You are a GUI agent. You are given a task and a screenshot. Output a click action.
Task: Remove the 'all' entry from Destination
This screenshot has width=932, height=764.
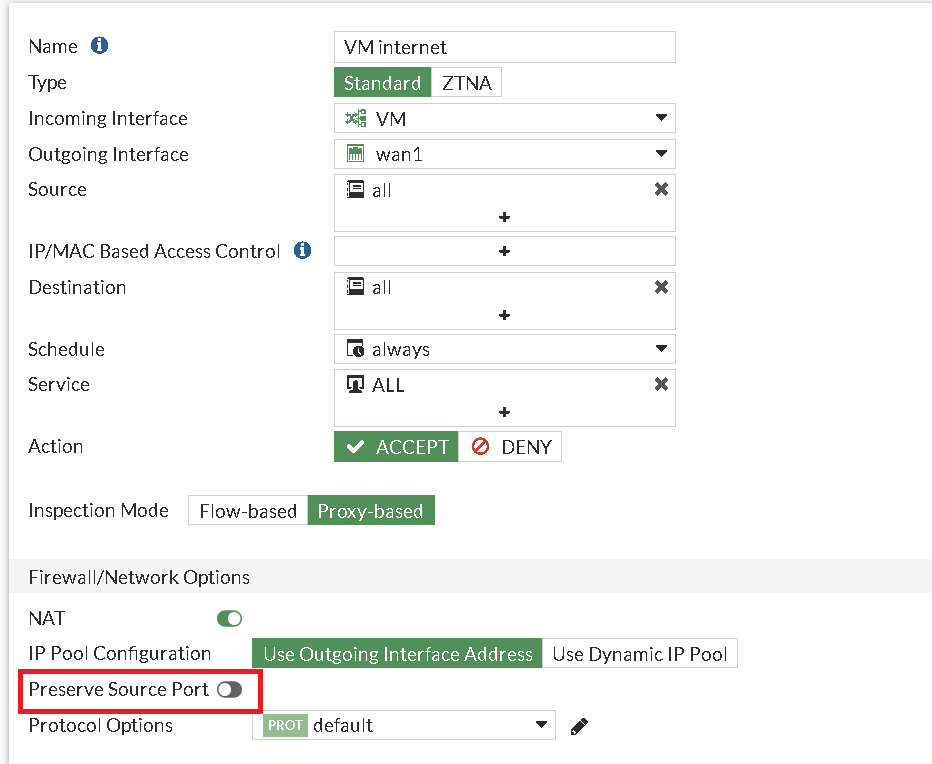pyautogui.click(x=661, y=287)
